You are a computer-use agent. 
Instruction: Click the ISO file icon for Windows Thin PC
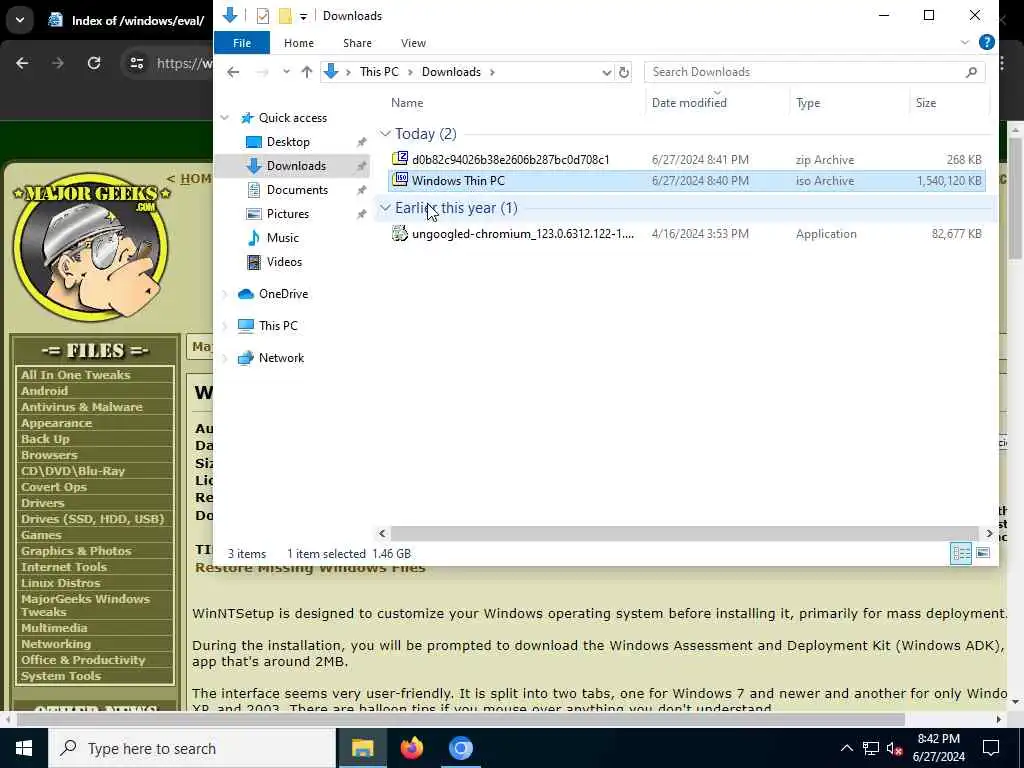[x=400, y=180]
